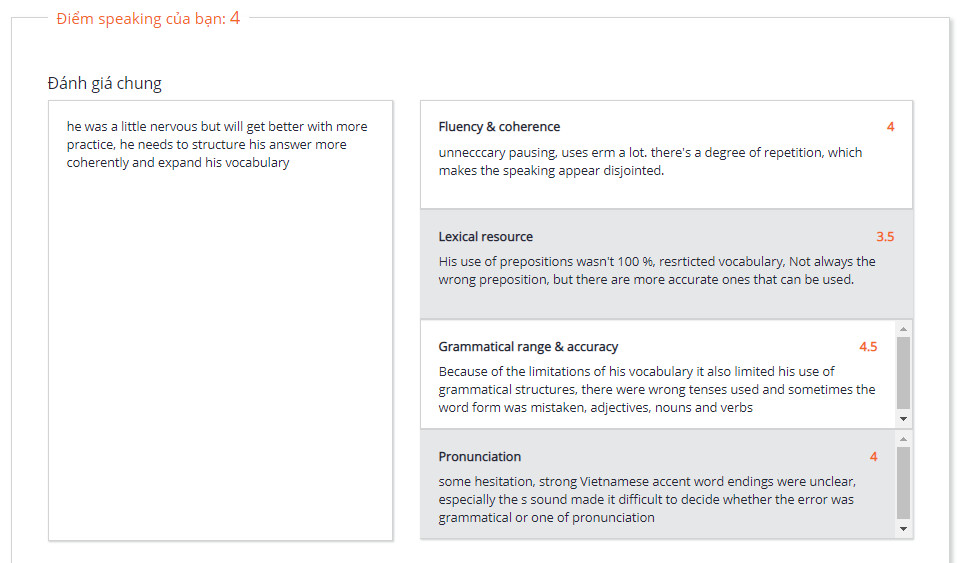975x563 pixels.
Task: Click the Pronunciation section heading
Action: (479, 457)
